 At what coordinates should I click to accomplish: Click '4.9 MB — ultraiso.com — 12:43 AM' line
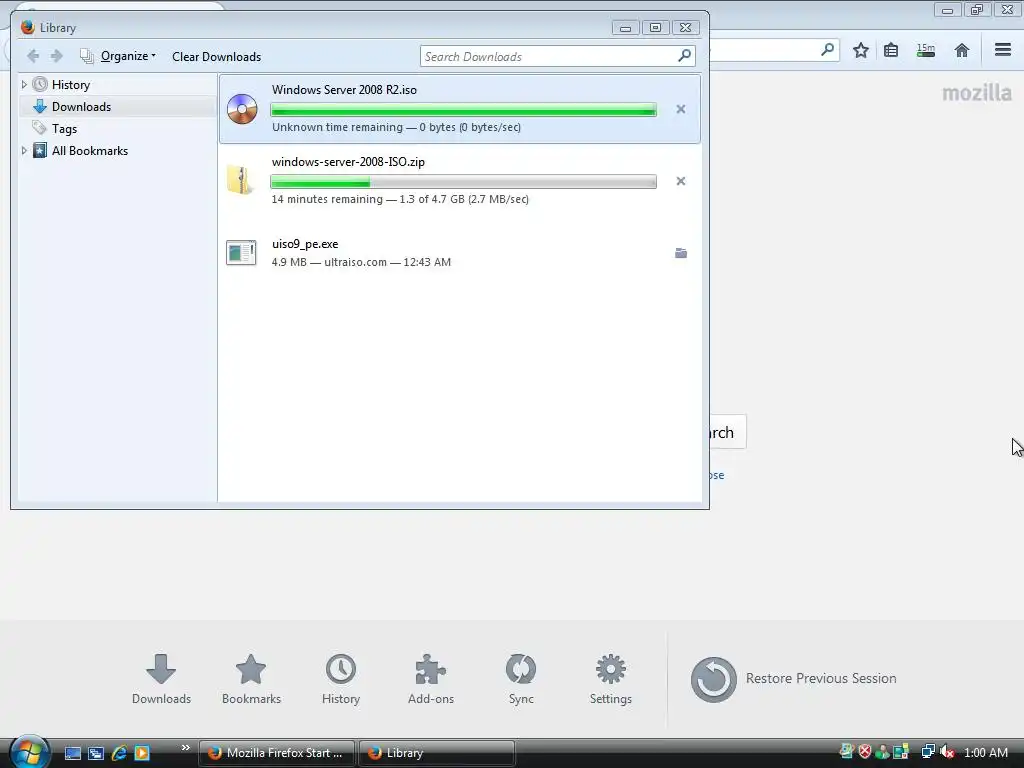click(361, 262)
